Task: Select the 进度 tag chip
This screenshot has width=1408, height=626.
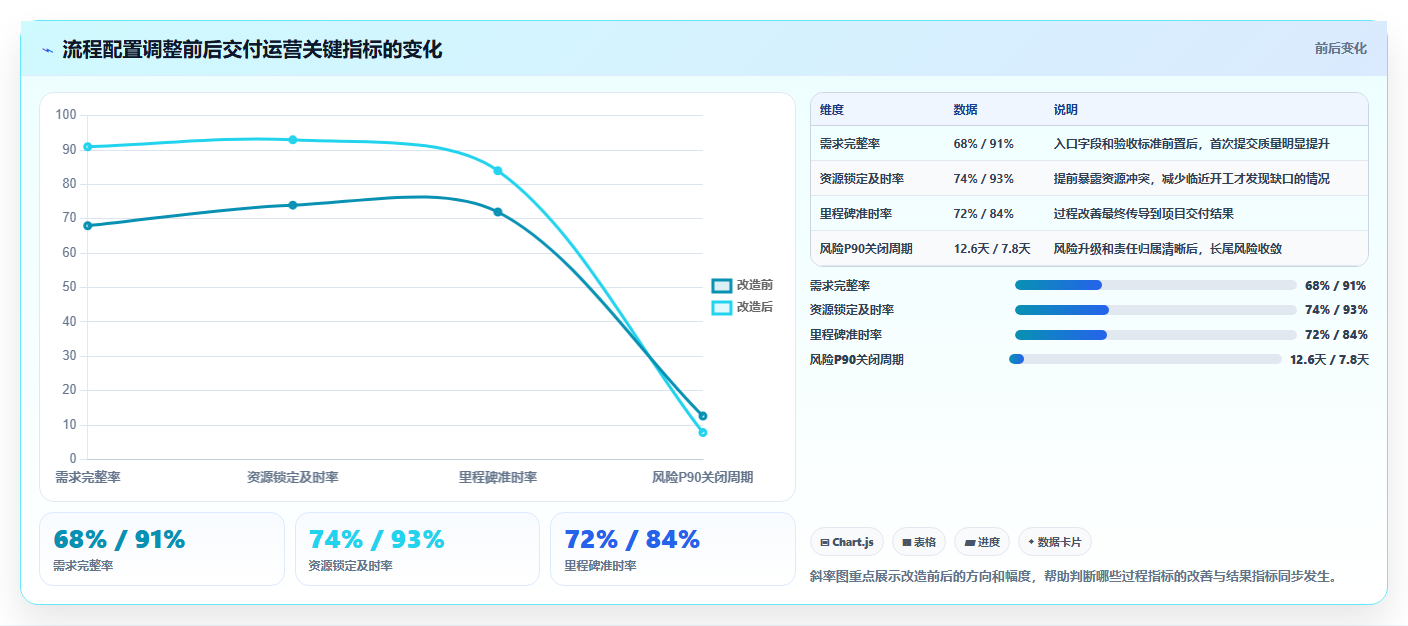Action: pos(982,542)
